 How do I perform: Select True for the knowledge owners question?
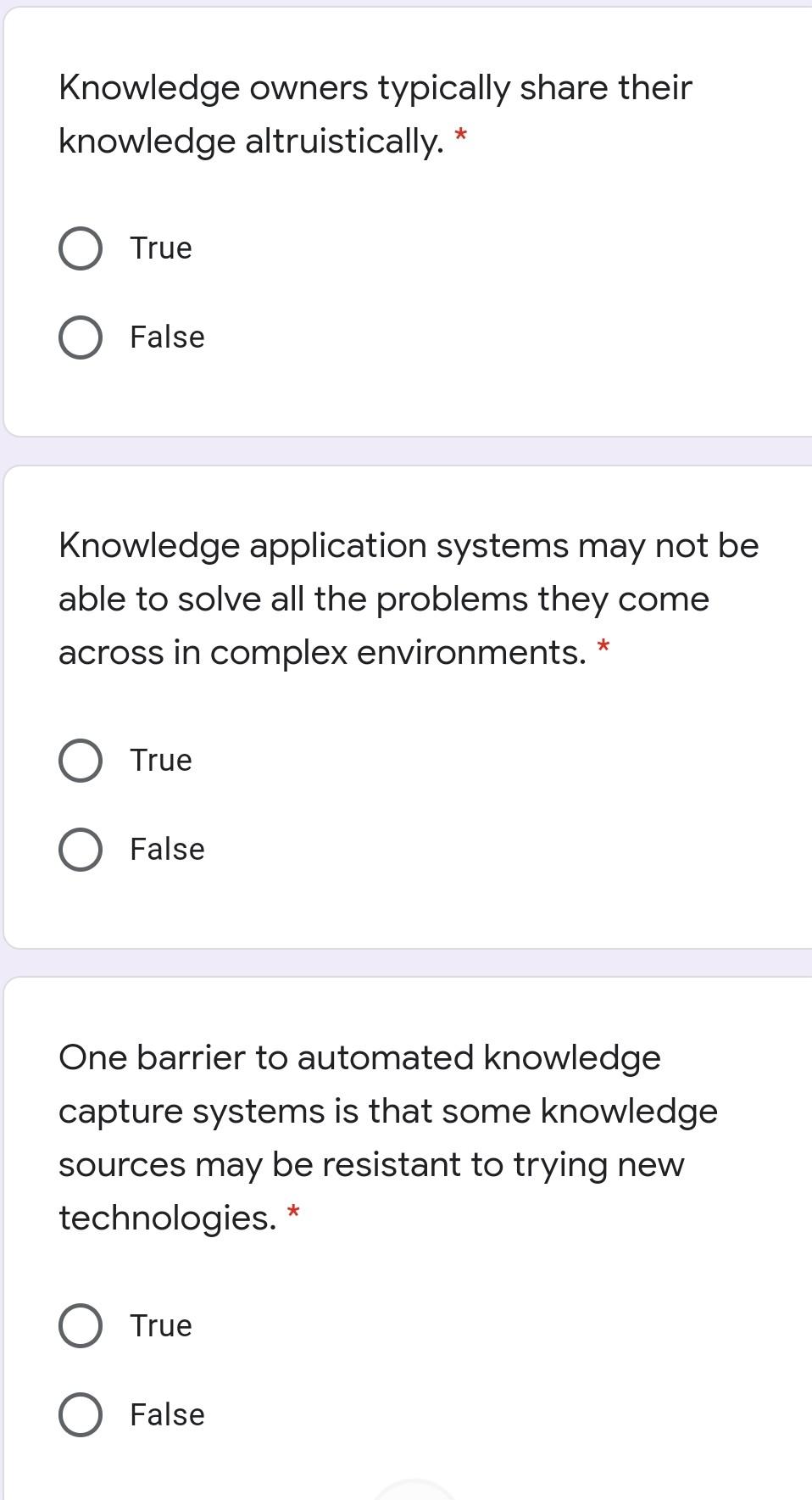pos(81,248)
